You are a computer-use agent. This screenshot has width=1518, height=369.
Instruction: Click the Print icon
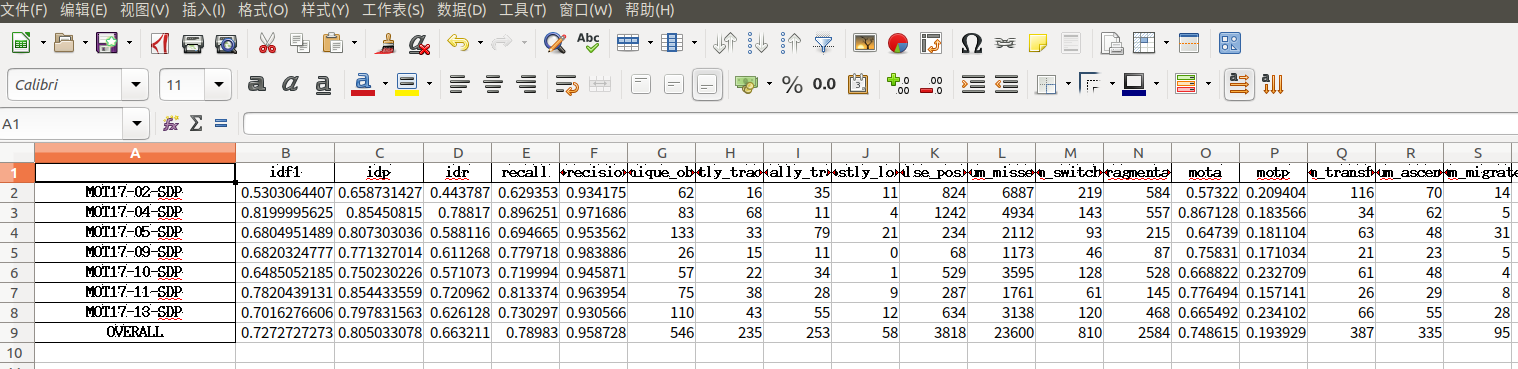(193, 43)
